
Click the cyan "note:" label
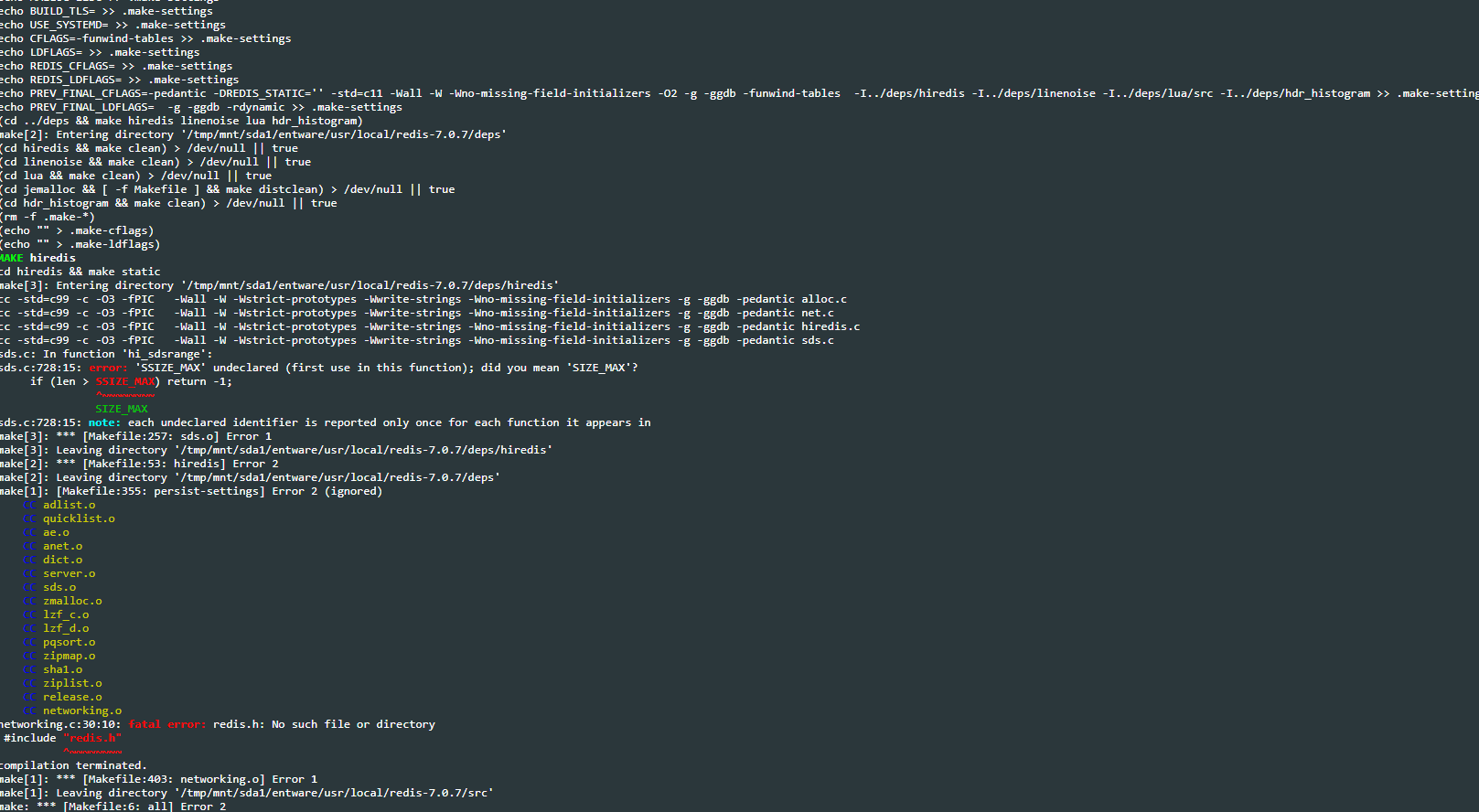(x=104, y=422)
